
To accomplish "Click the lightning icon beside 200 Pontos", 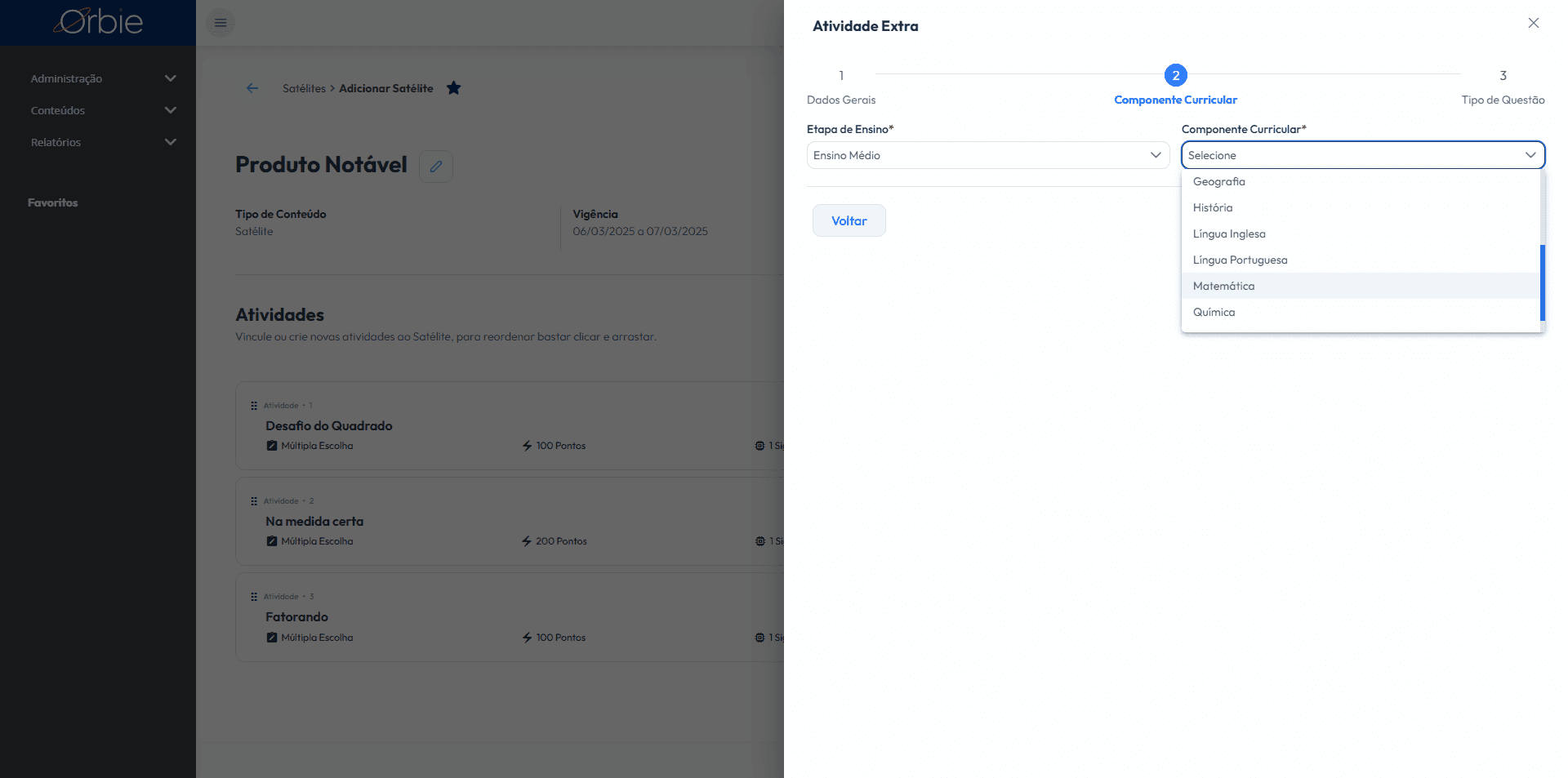I will pos(528,541).
